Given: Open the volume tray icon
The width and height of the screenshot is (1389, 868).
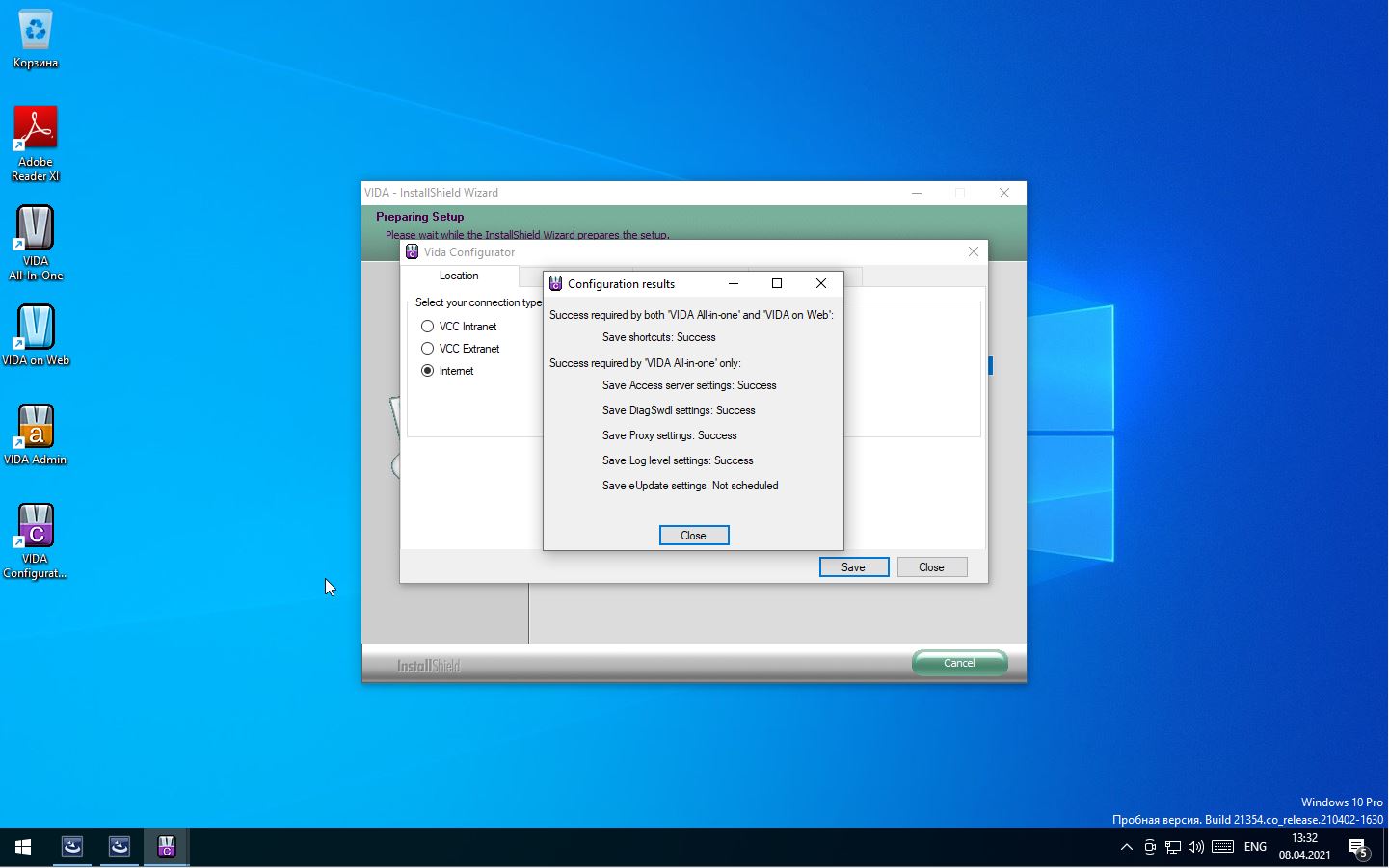Looking at the screenshot, I should [1196, 847].
